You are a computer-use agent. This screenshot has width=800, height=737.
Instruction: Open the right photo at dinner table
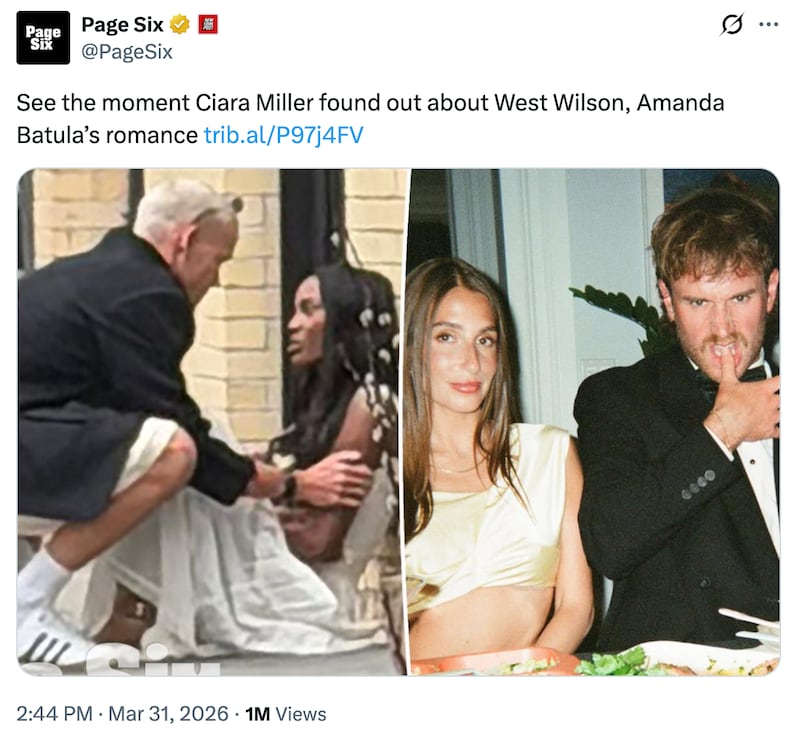pyautogui.click(x=592, y=420)
